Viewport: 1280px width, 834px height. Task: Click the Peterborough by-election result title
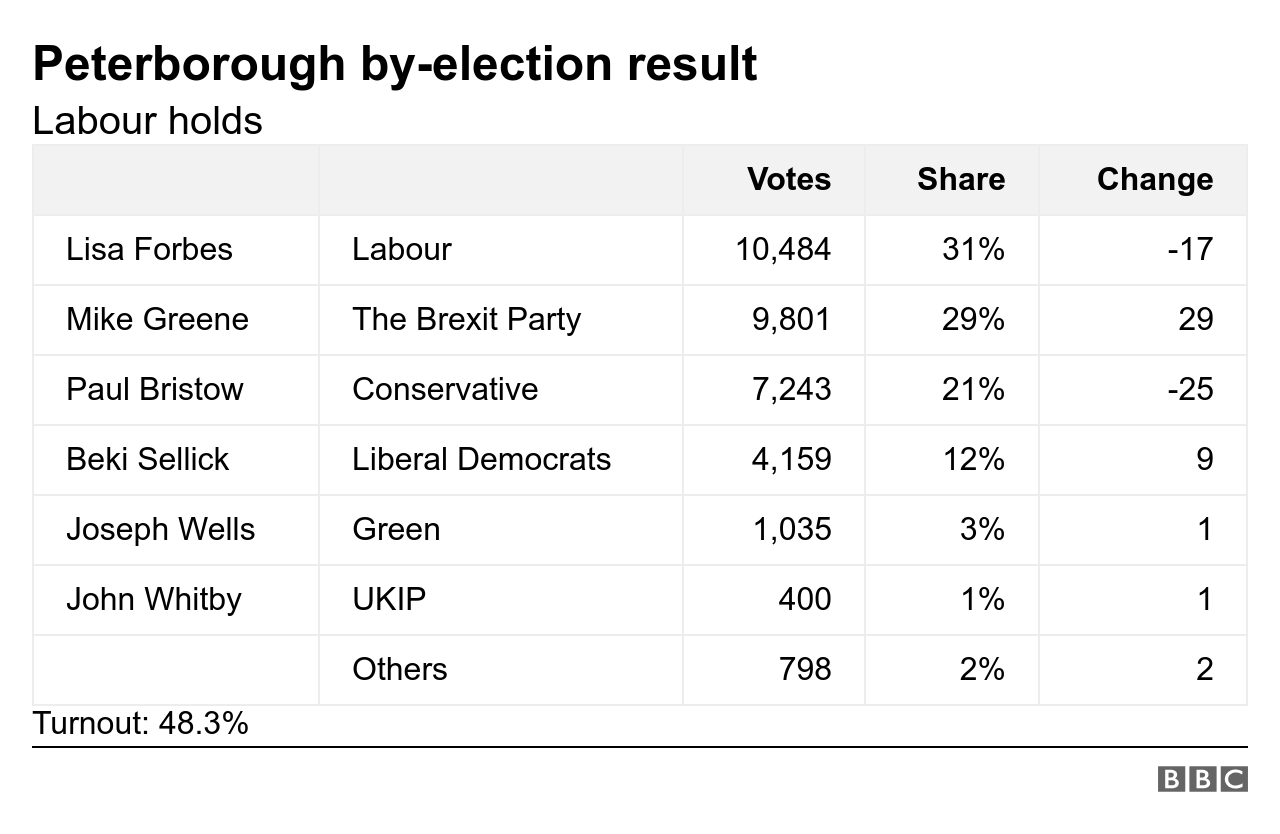[395, 64]
